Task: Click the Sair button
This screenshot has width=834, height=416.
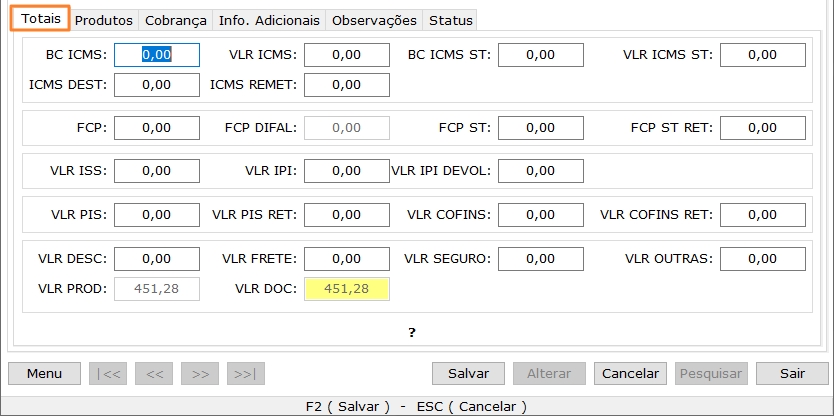Action: 793,373
